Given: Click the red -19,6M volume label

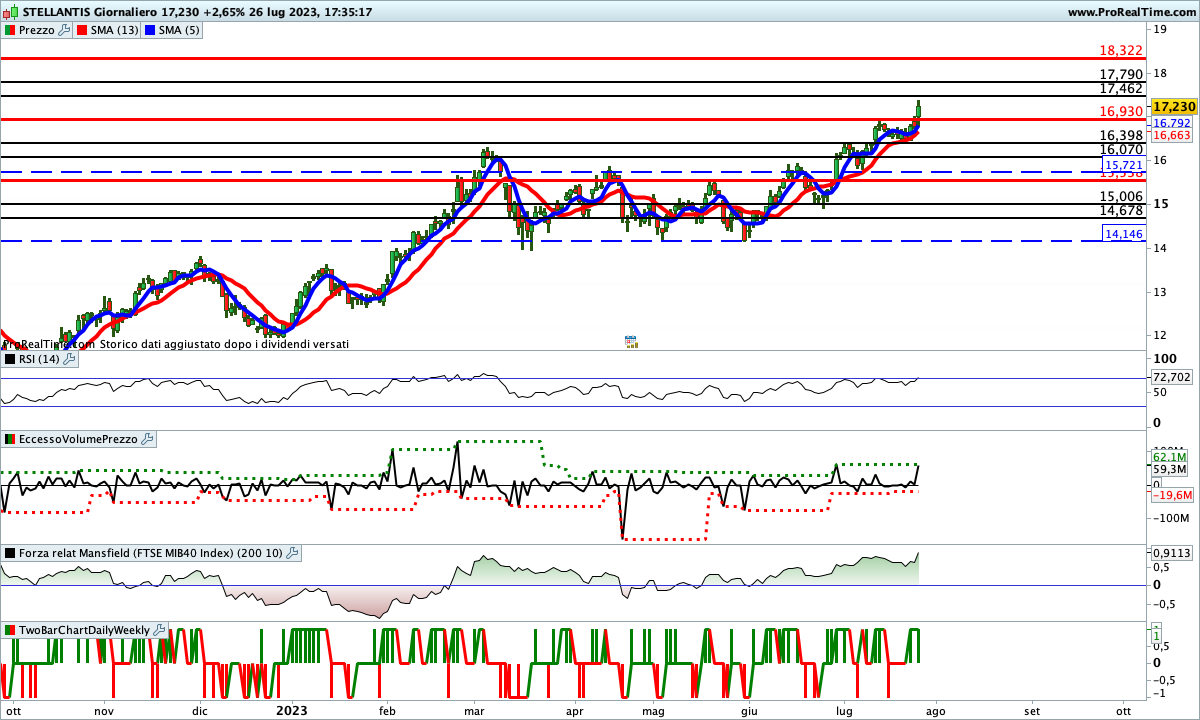Looking at the screenshot, I should coord(1171,495).
